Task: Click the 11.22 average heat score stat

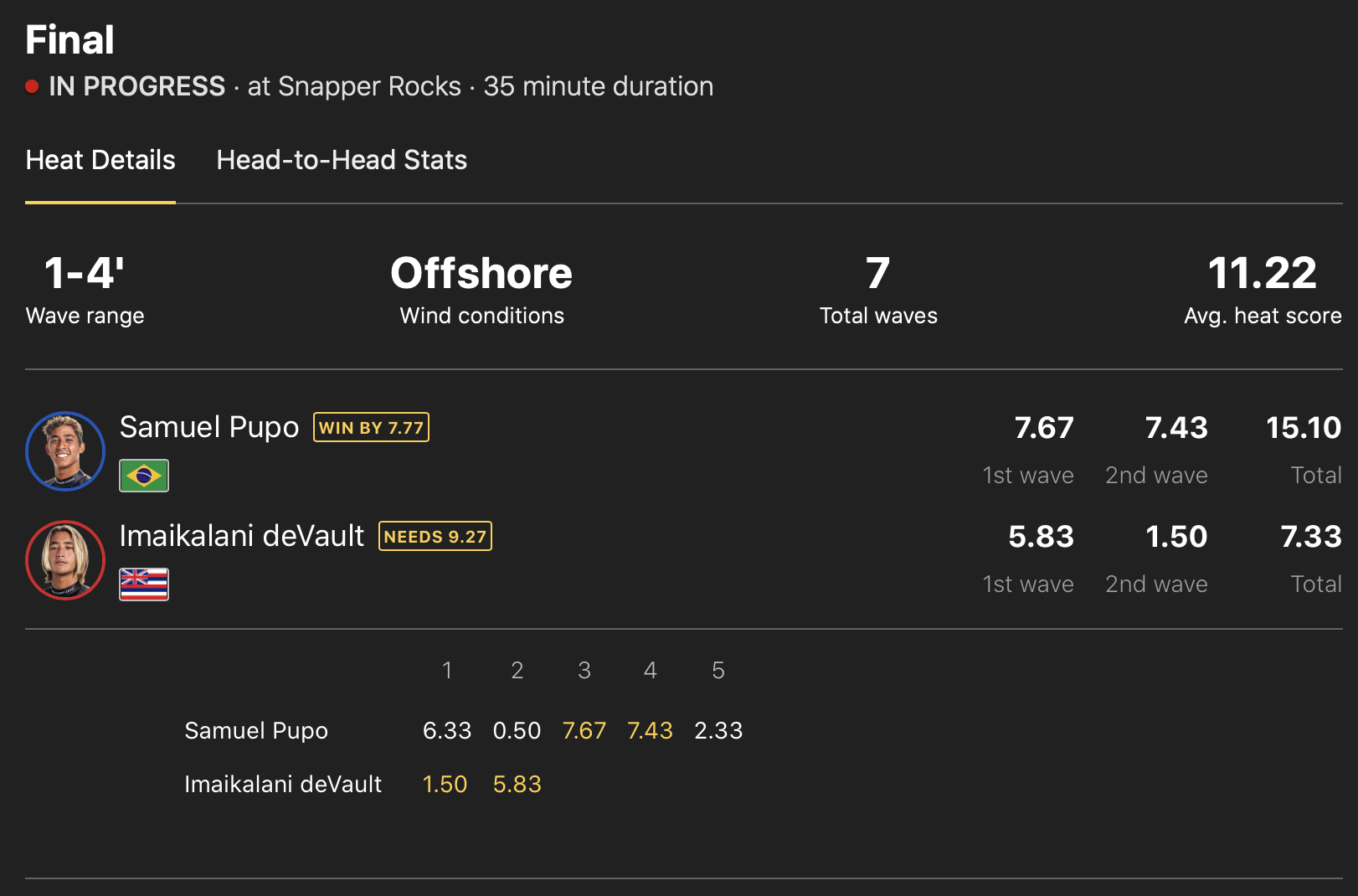Action: (1262, 274)
